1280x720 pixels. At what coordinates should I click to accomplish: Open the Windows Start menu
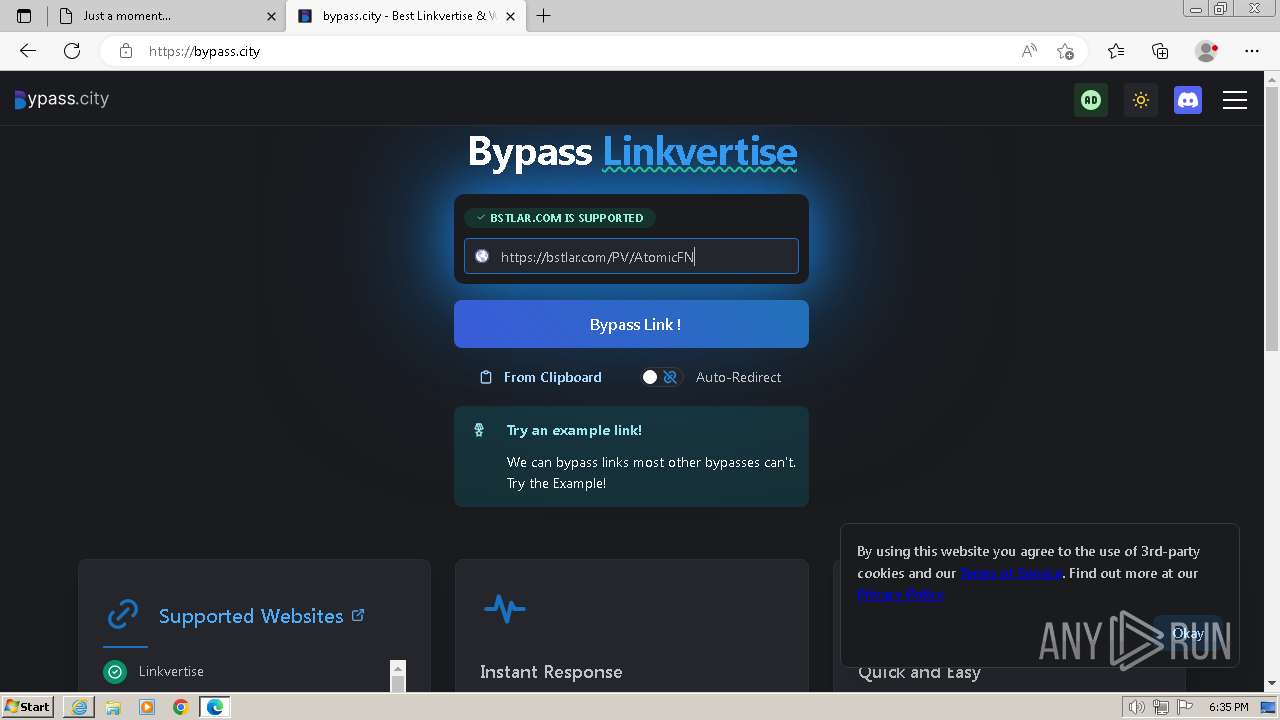click(x=28, y=706)
